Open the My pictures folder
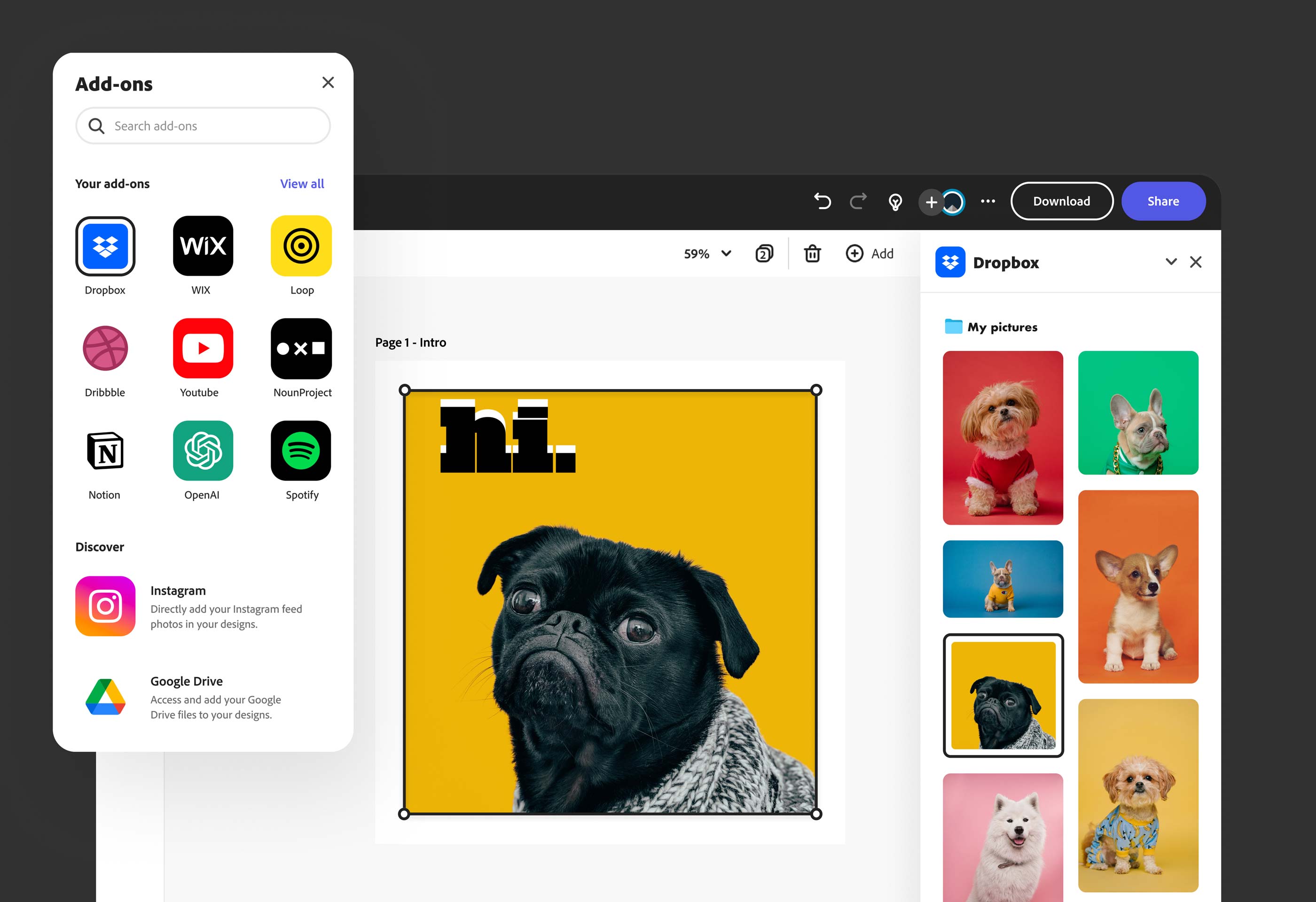The height and width of the screenshot is (902, 1316). 991,327
